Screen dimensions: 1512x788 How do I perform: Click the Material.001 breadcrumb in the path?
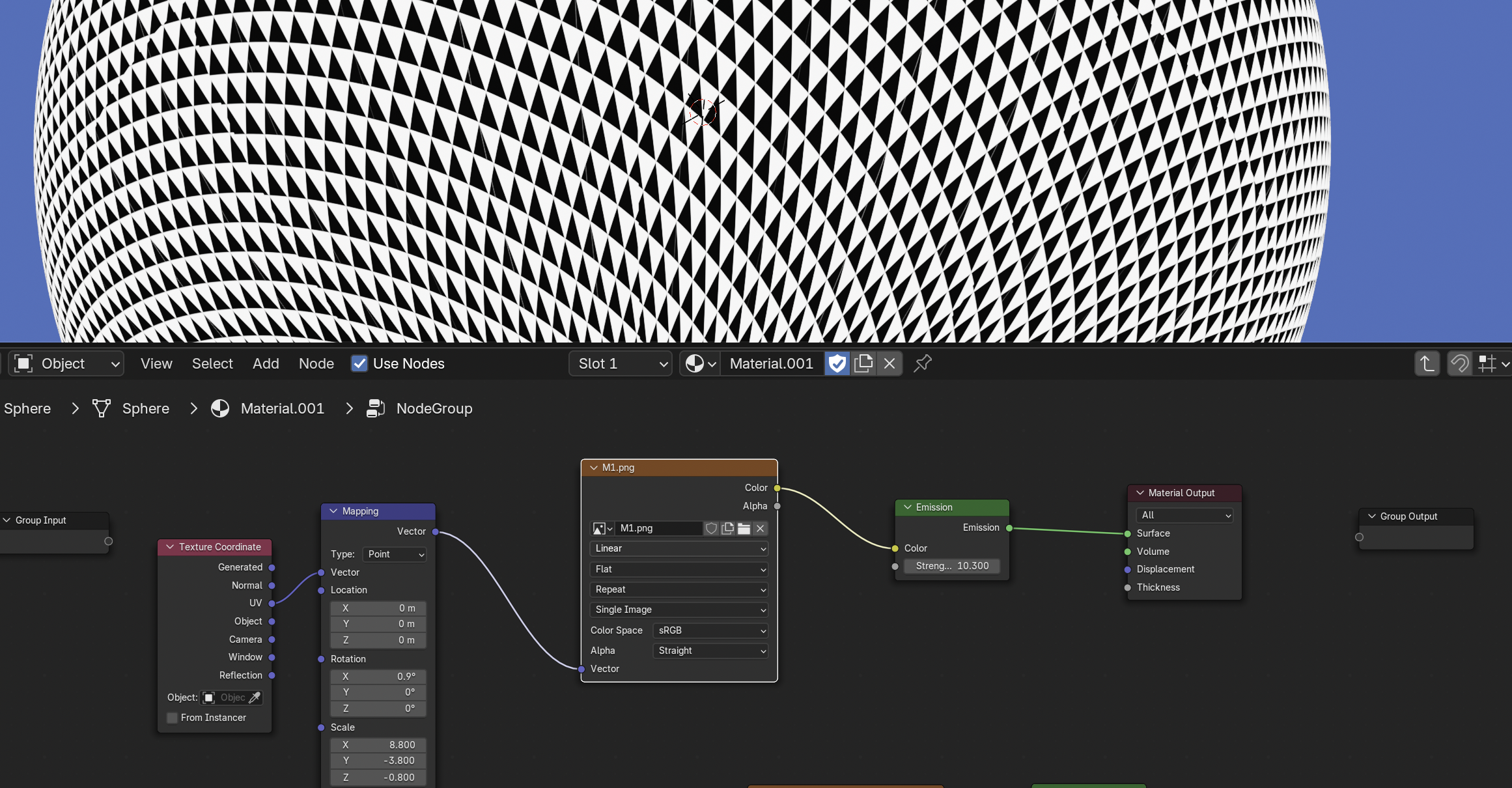pos(282,408)
